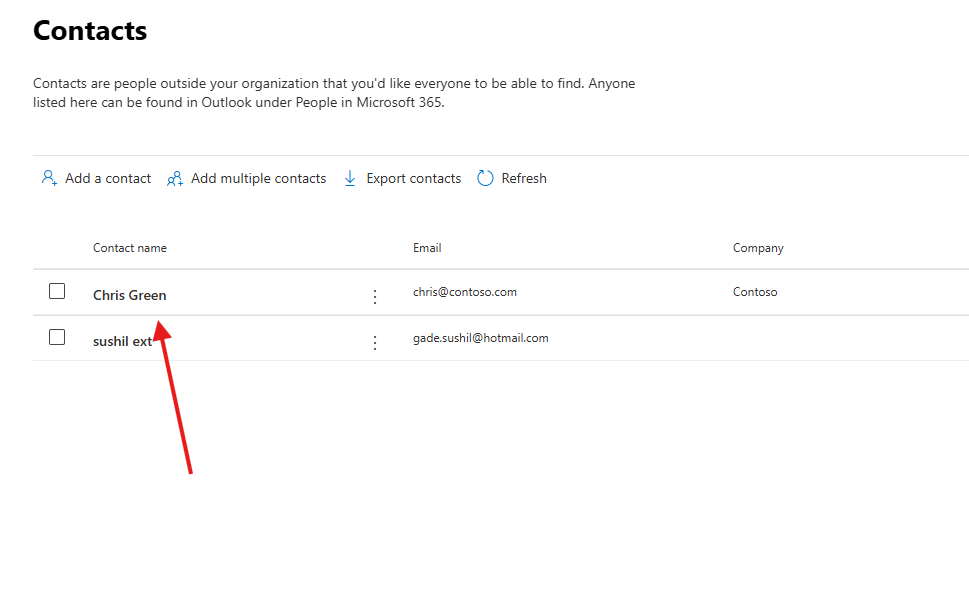Click the Add a contact person icon
Image resolution: width=969 pixels, height=616 pixels.
pos(48,178)
